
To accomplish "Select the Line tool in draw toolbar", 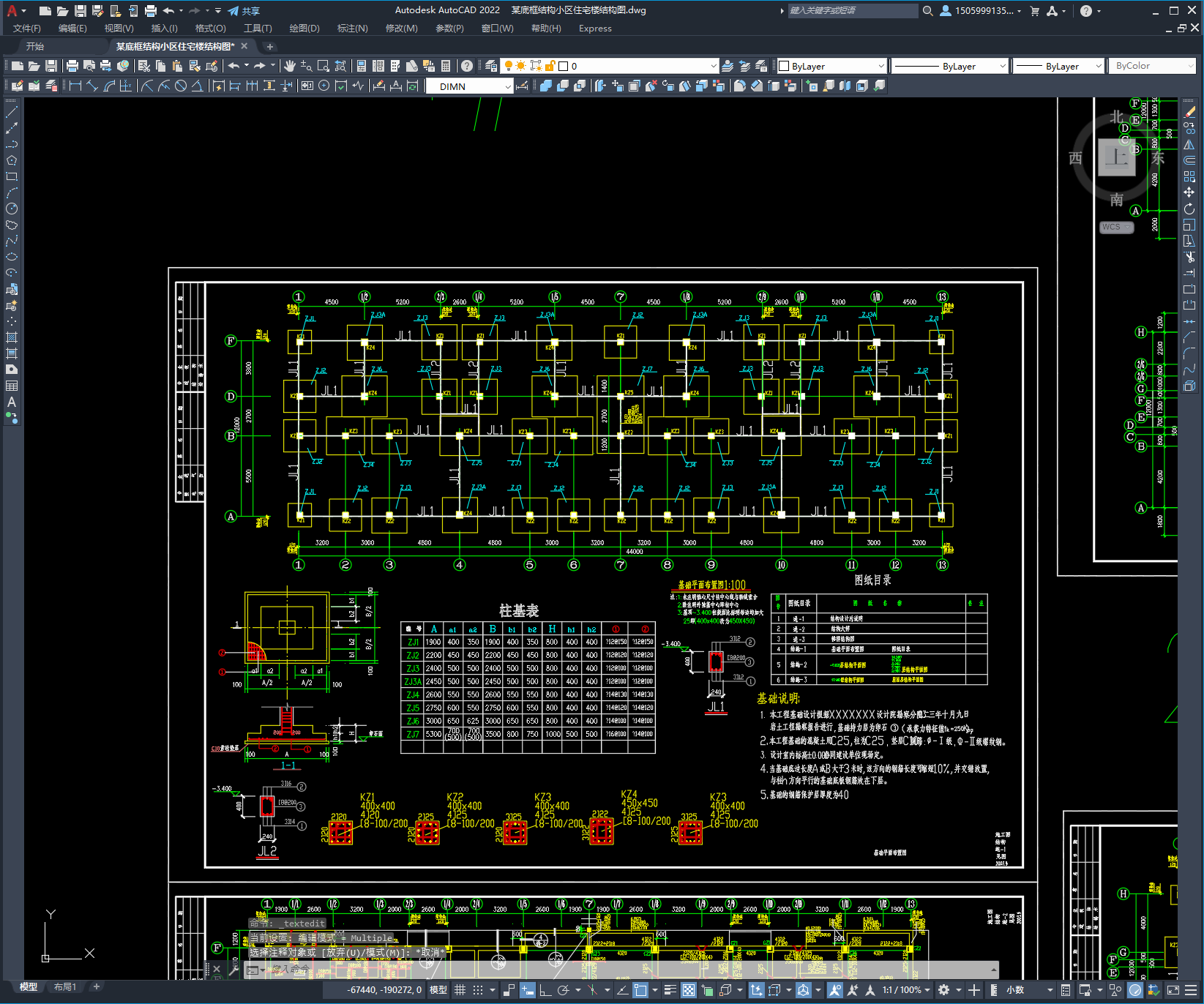I will pyautogui.click(x=12, y=112).
